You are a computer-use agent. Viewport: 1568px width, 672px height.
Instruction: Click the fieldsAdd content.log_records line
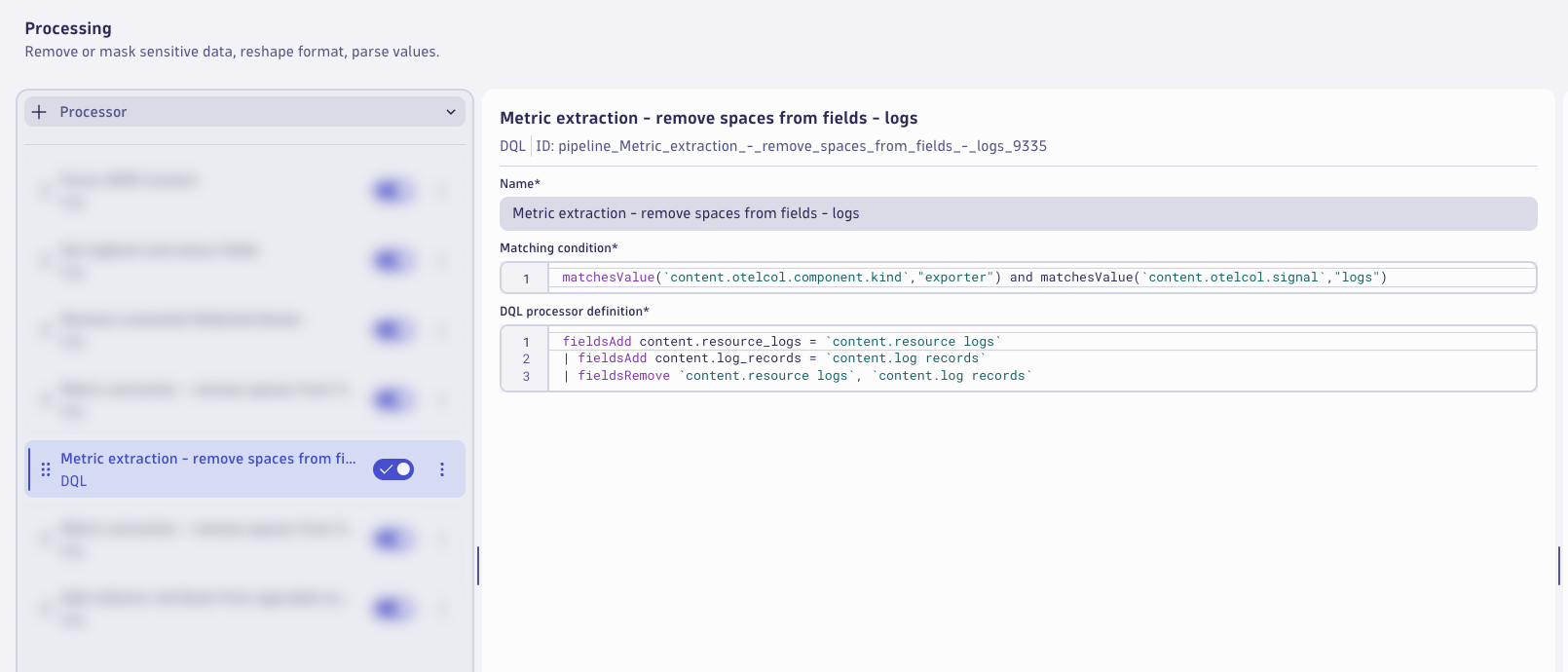[774, 358]
